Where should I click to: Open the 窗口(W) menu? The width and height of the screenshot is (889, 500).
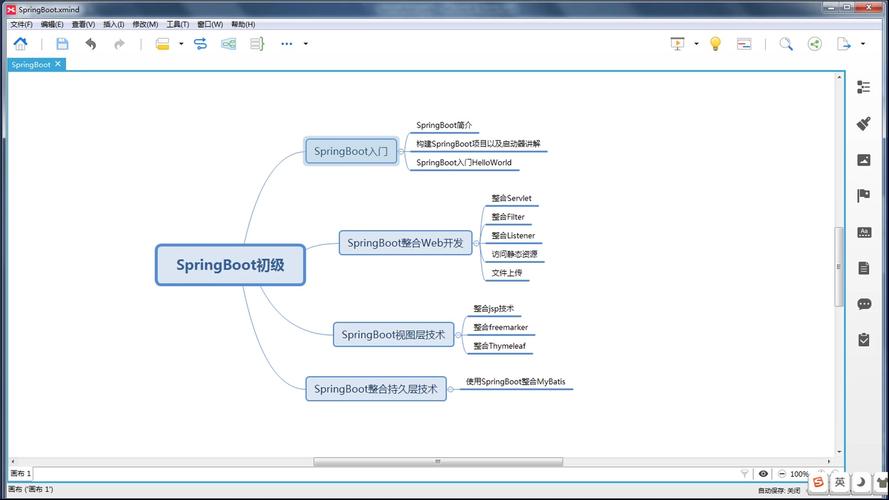(x=210, y=24)
